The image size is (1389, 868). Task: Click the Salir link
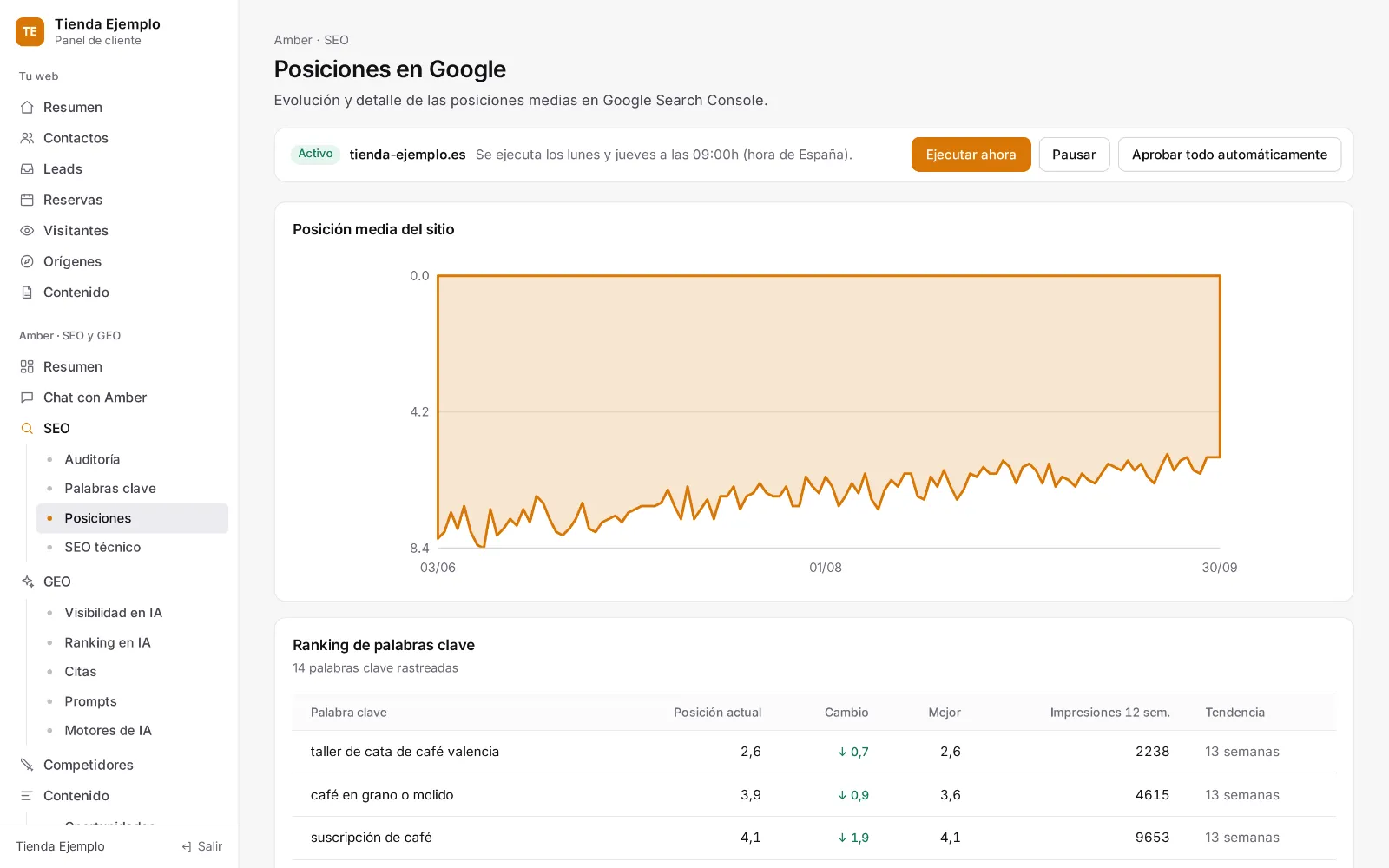201,847
